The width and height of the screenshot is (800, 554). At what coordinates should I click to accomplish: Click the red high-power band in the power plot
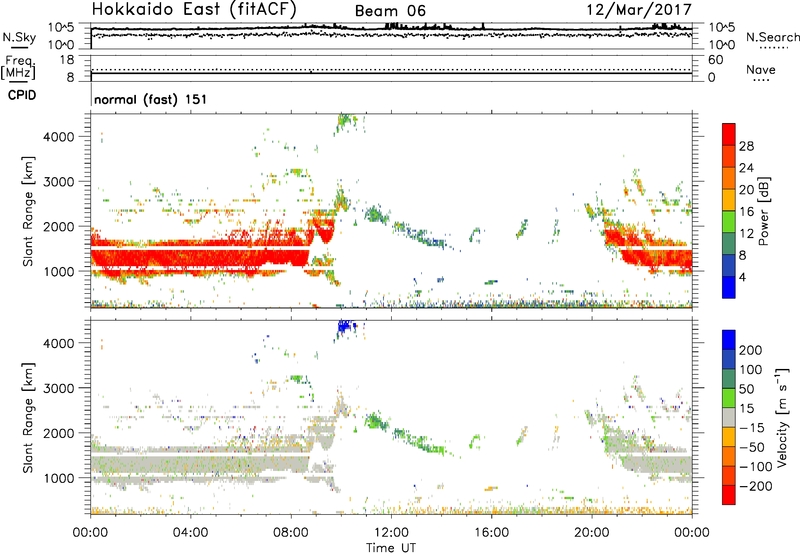(199, 257)
